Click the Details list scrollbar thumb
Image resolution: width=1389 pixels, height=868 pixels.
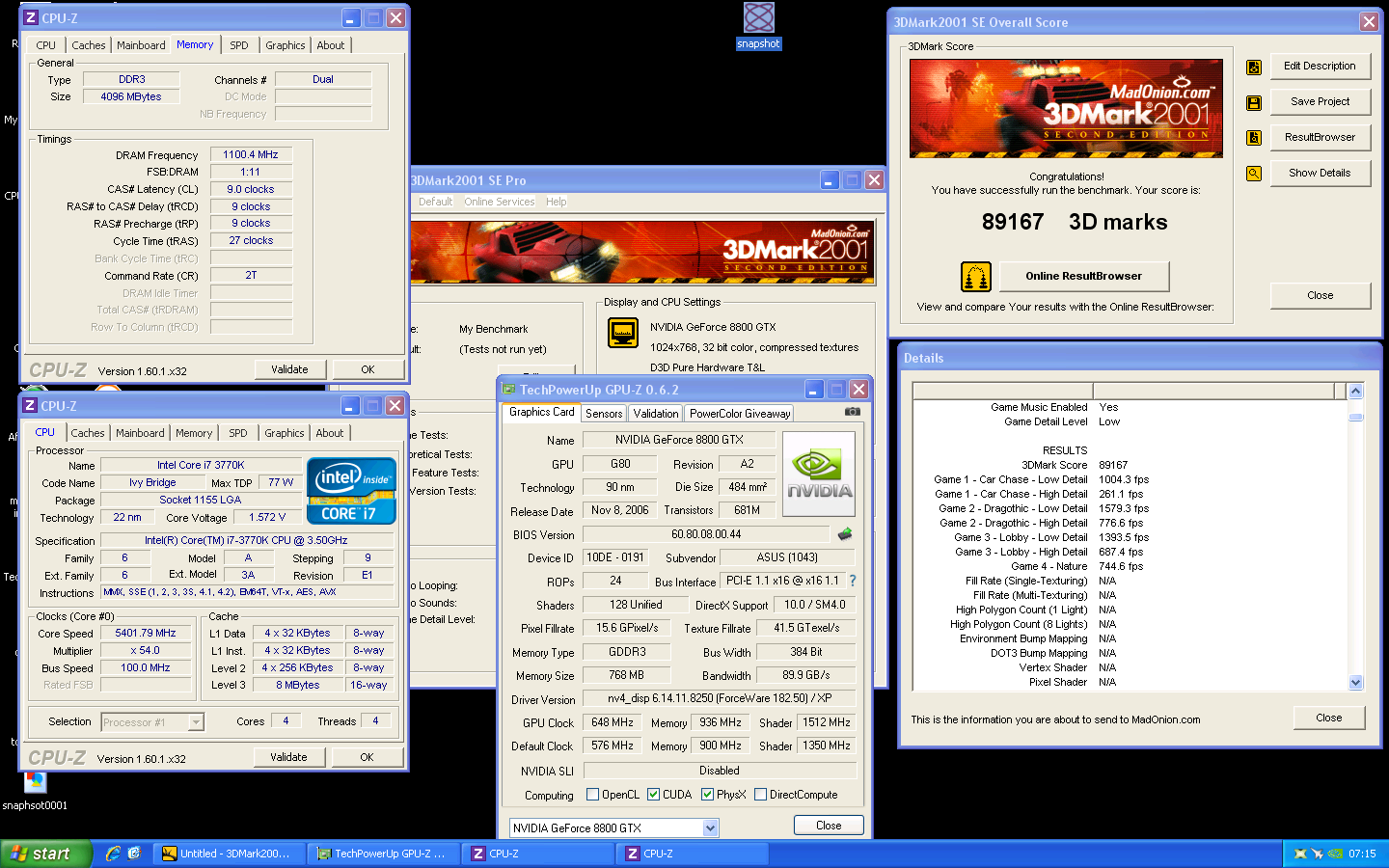[x=1355, y=418]
